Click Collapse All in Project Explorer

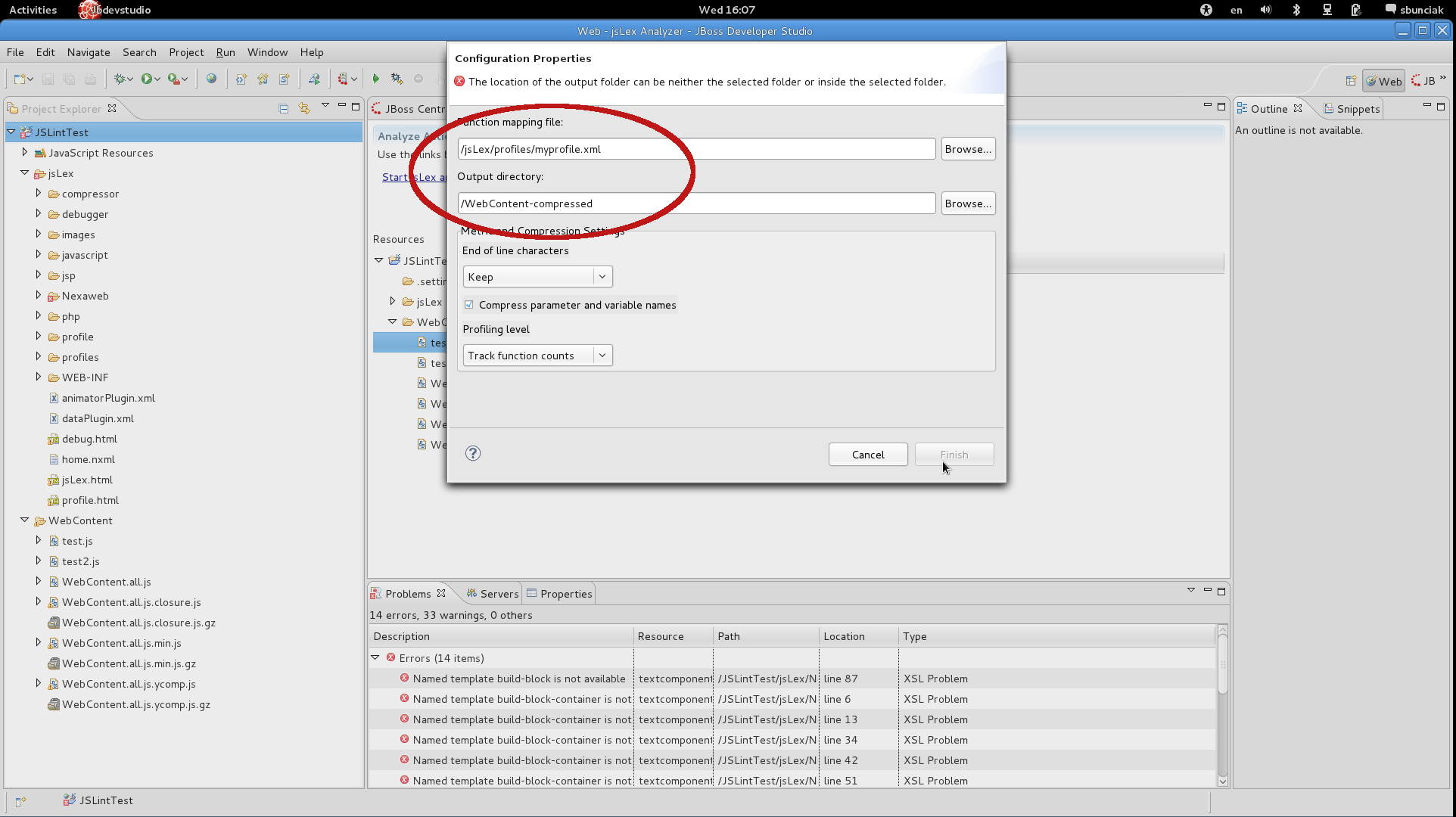[x=284, y=109]
